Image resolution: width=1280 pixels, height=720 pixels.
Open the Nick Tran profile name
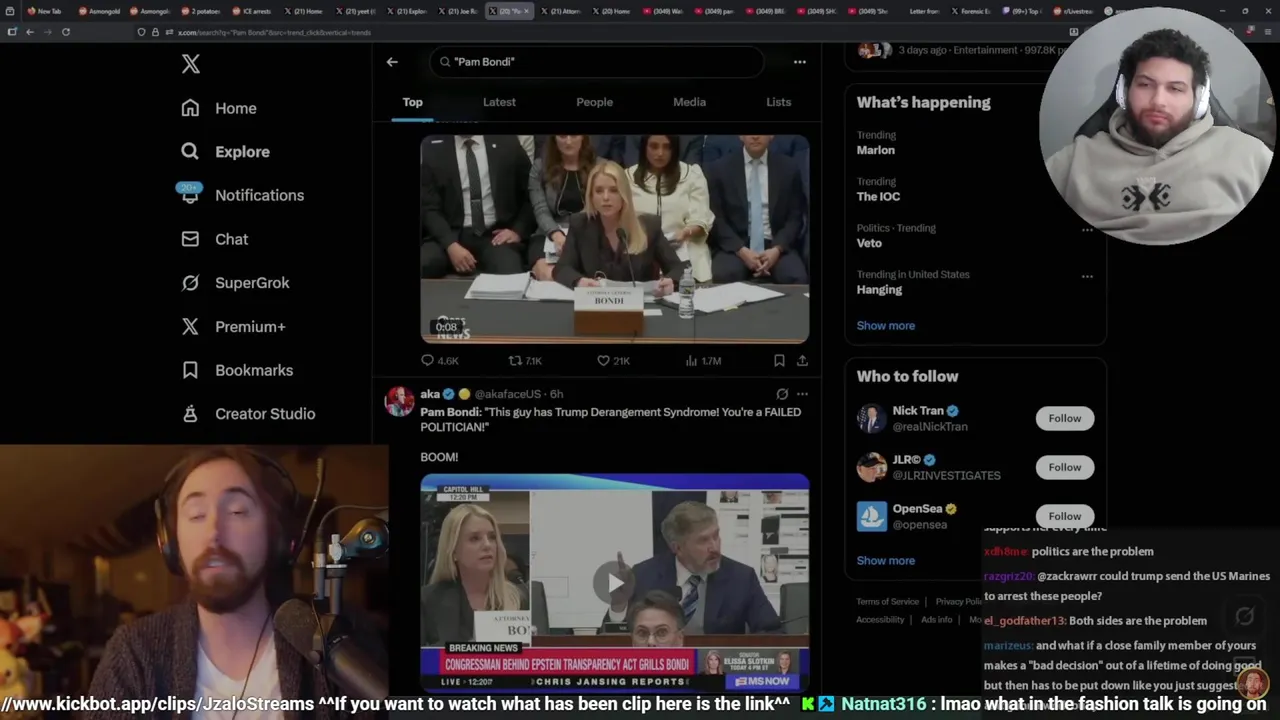pyautogui.click(x=918, y=411)
